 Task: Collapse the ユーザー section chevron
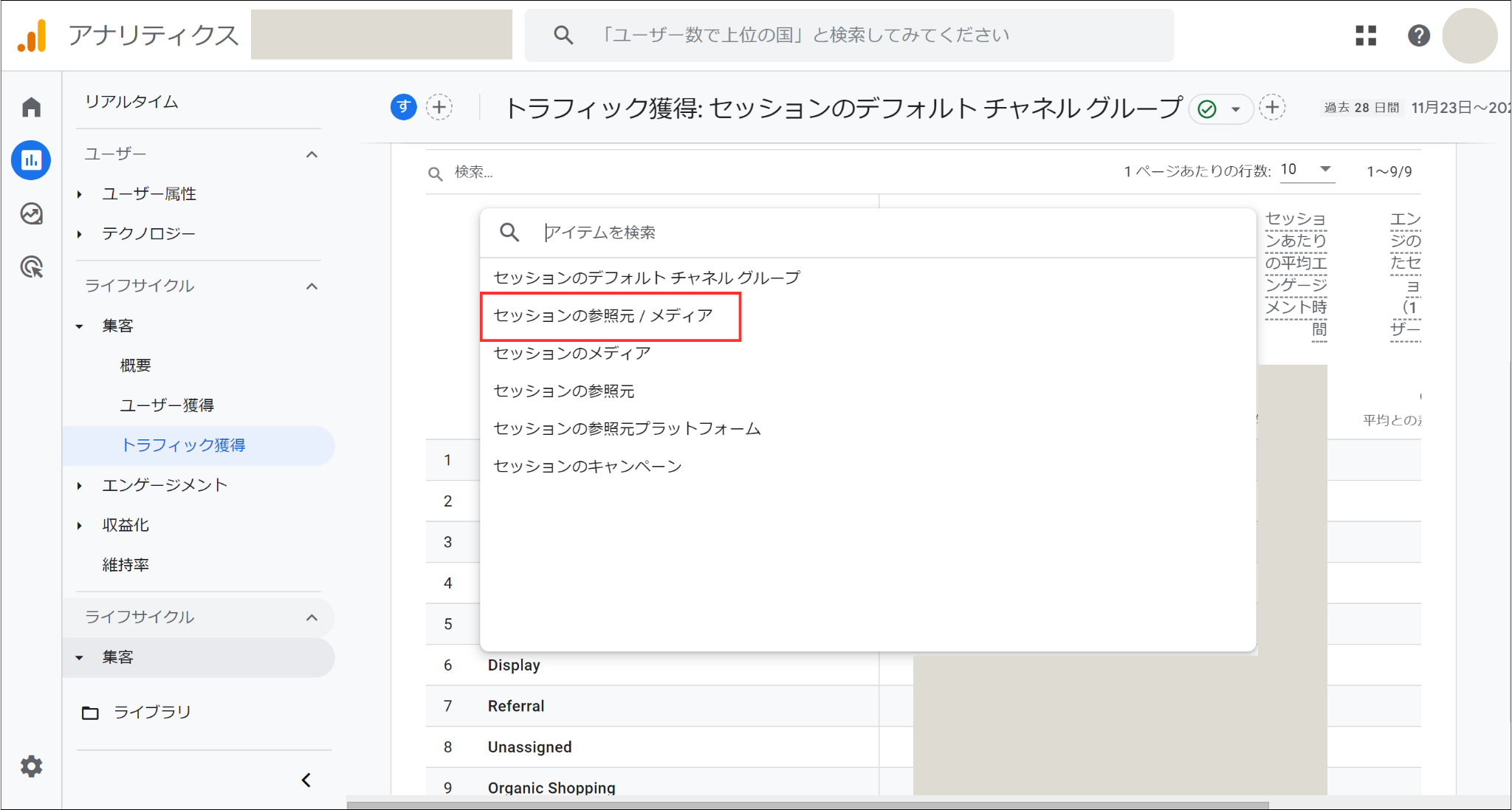(312, 154)
